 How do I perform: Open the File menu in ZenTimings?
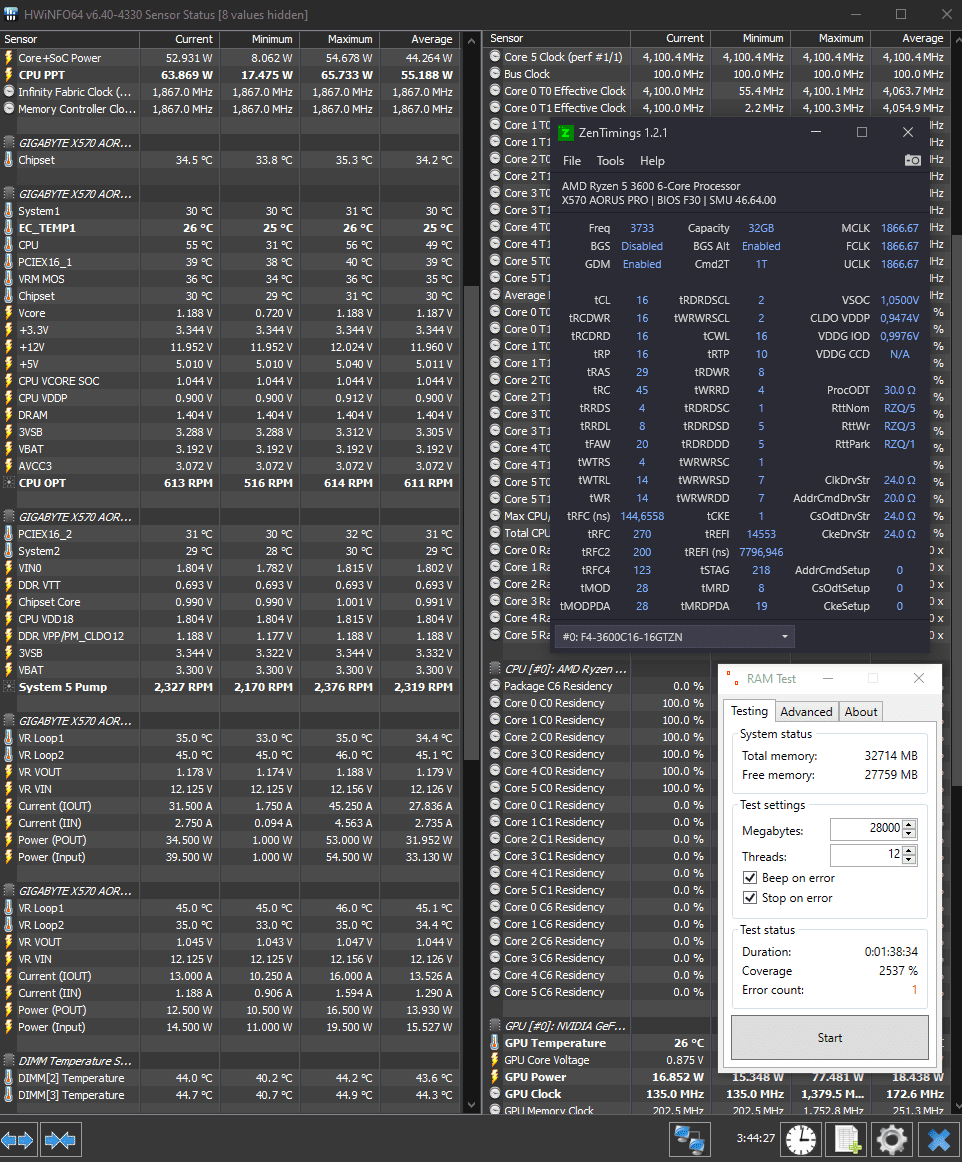tap(571, 161)
